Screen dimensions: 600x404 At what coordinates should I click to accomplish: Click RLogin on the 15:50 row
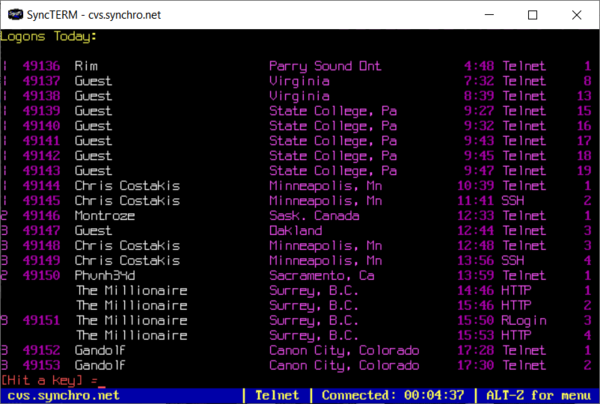click(524, 321)
